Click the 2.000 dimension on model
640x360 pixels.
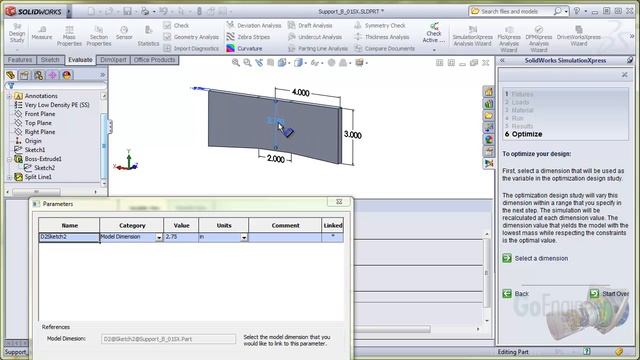(276, 159)
